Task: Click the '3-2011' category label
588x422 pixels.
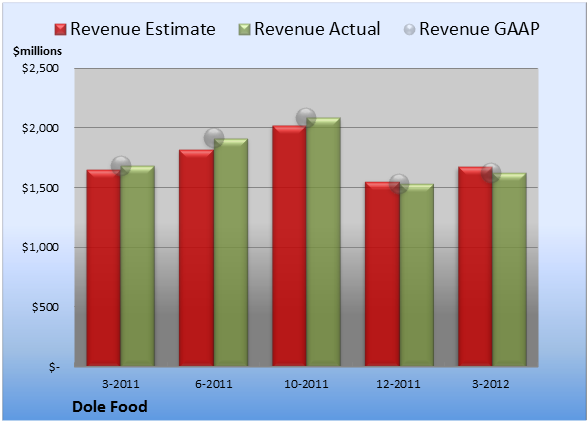Action: 121,384
